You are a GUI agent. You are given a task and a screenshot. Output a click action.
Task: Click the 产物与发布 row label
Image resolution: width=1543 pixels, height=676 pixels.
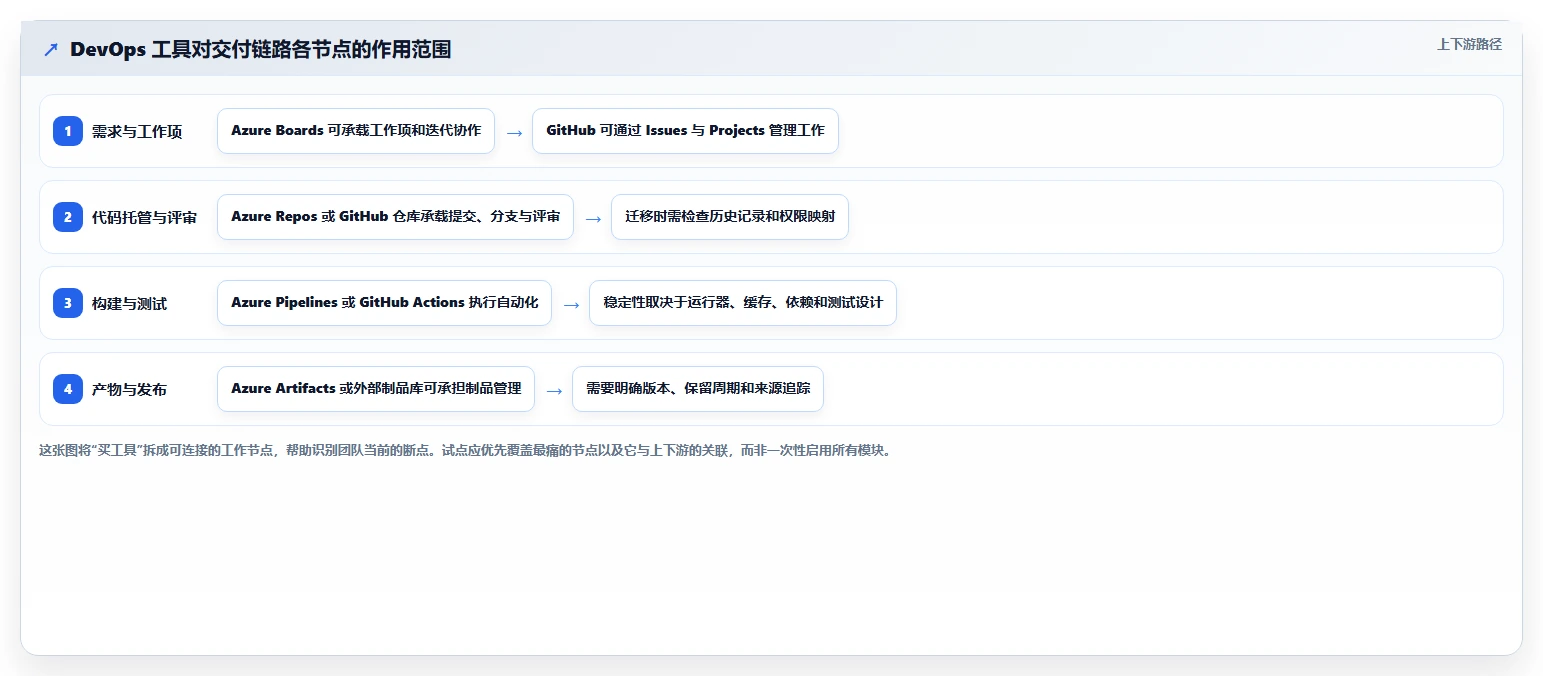coord(129,390)
